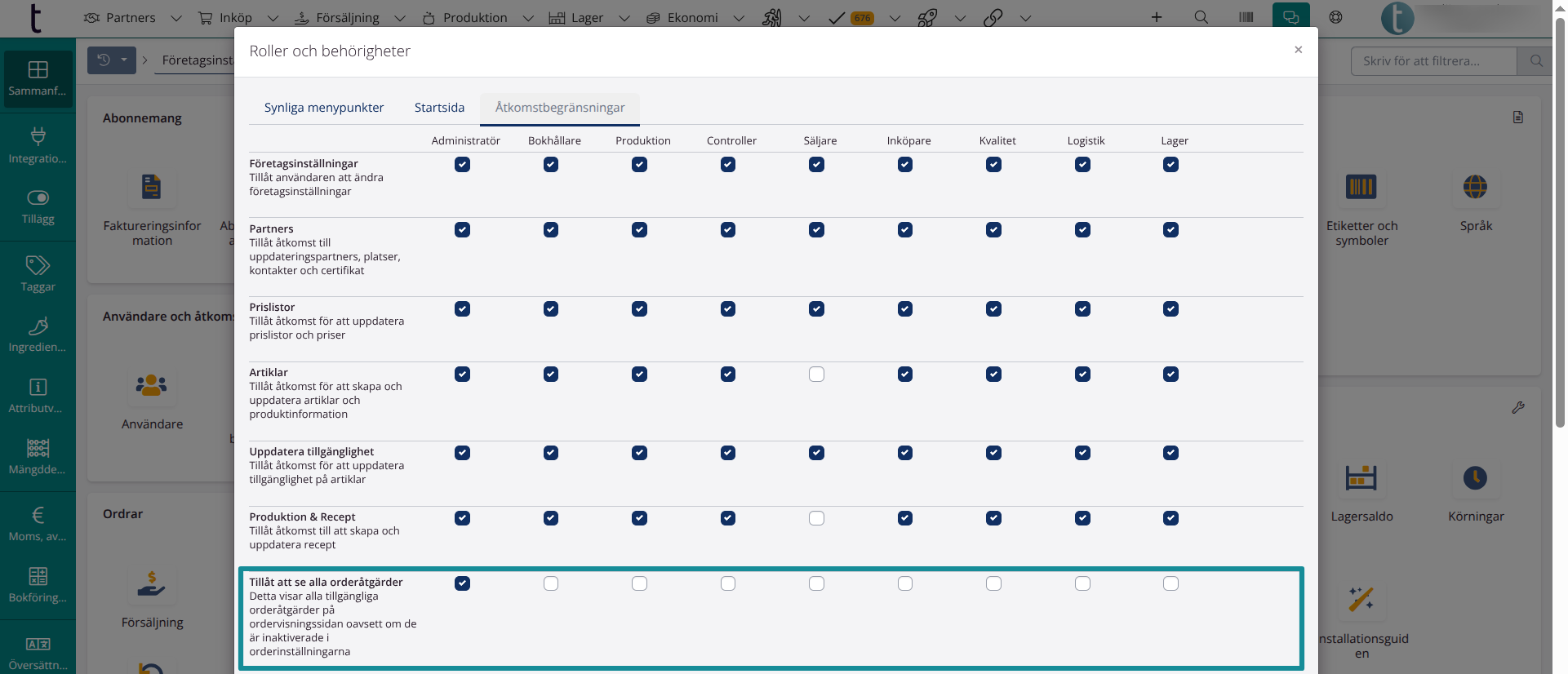Enable order actions checkbox for Bokhållare
This screenshot has width=1568, height=674.
coord(551,583)
